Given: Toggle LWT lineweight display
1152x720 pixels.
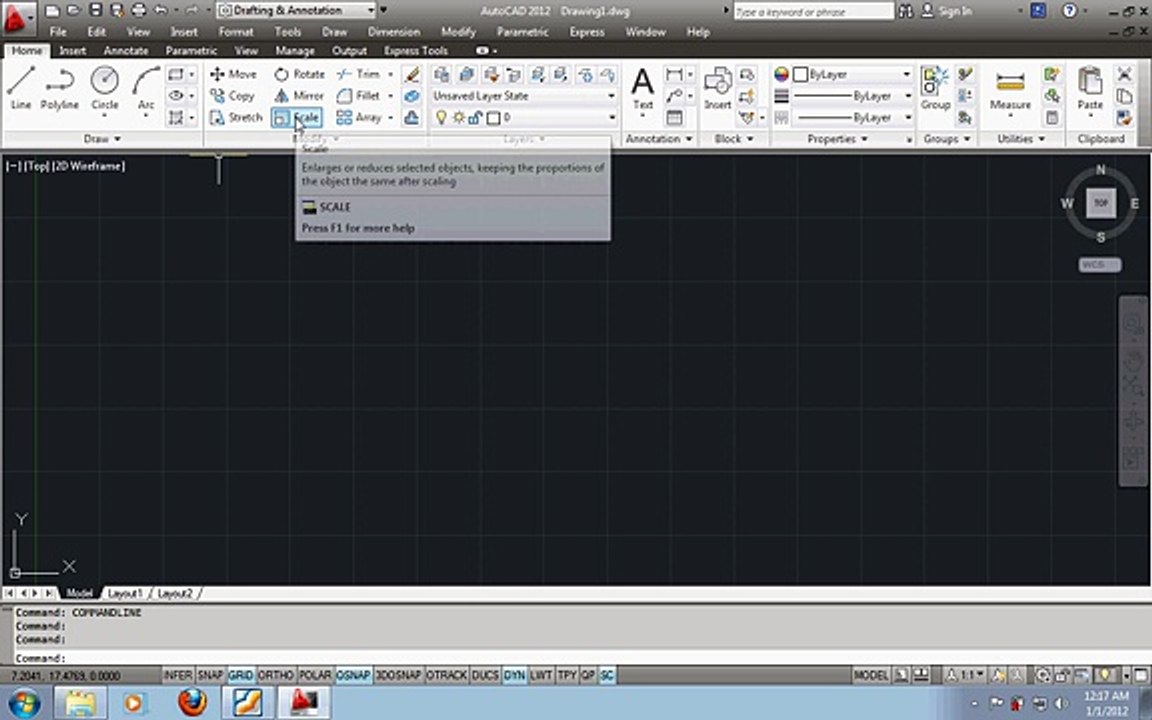Looking at the screenshot, I should (541, 675).
